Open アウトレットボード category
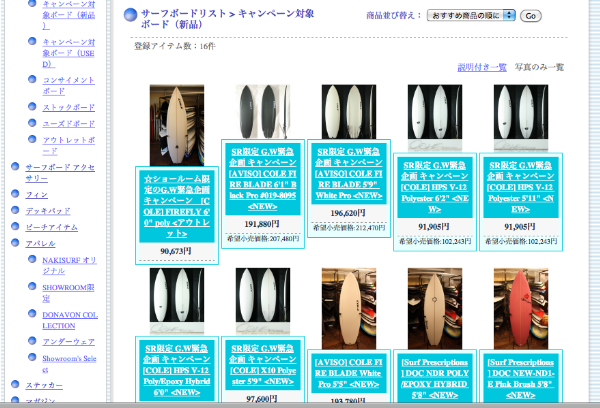The image size is (600, 408). (x=68, y=145)
